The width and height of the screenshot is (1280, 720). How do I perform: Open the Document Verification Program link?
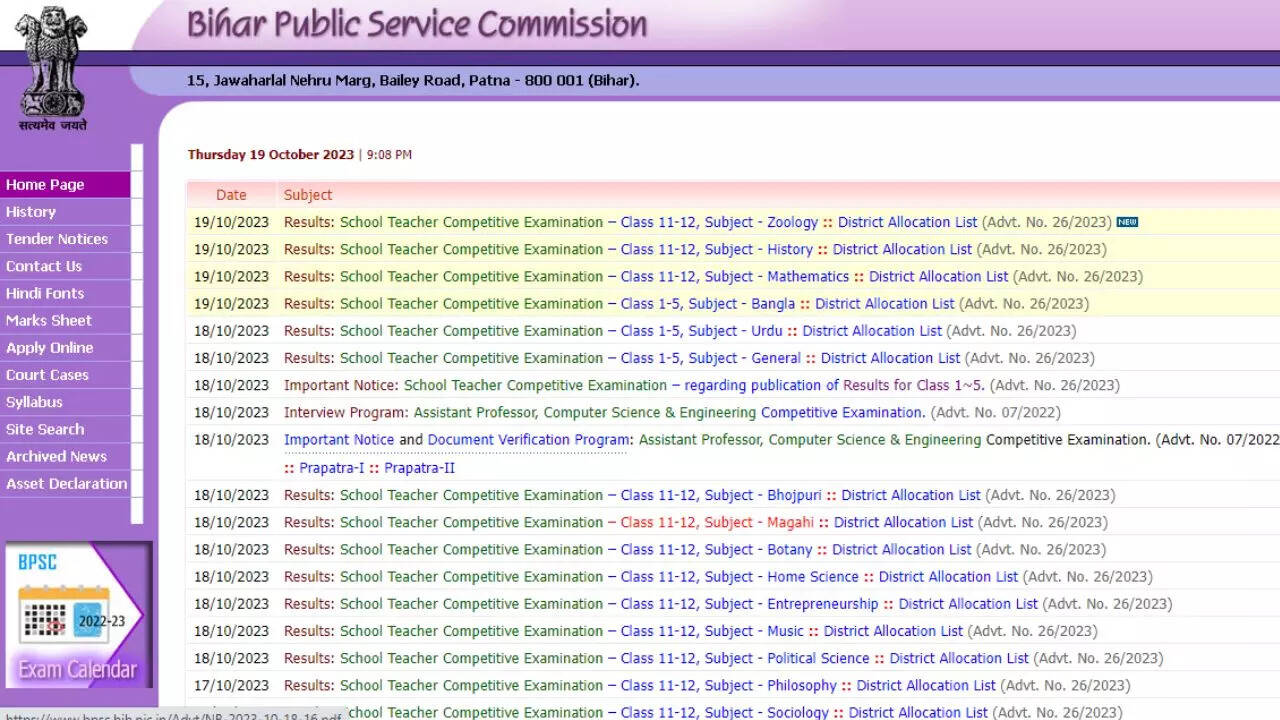coord(529,440)
